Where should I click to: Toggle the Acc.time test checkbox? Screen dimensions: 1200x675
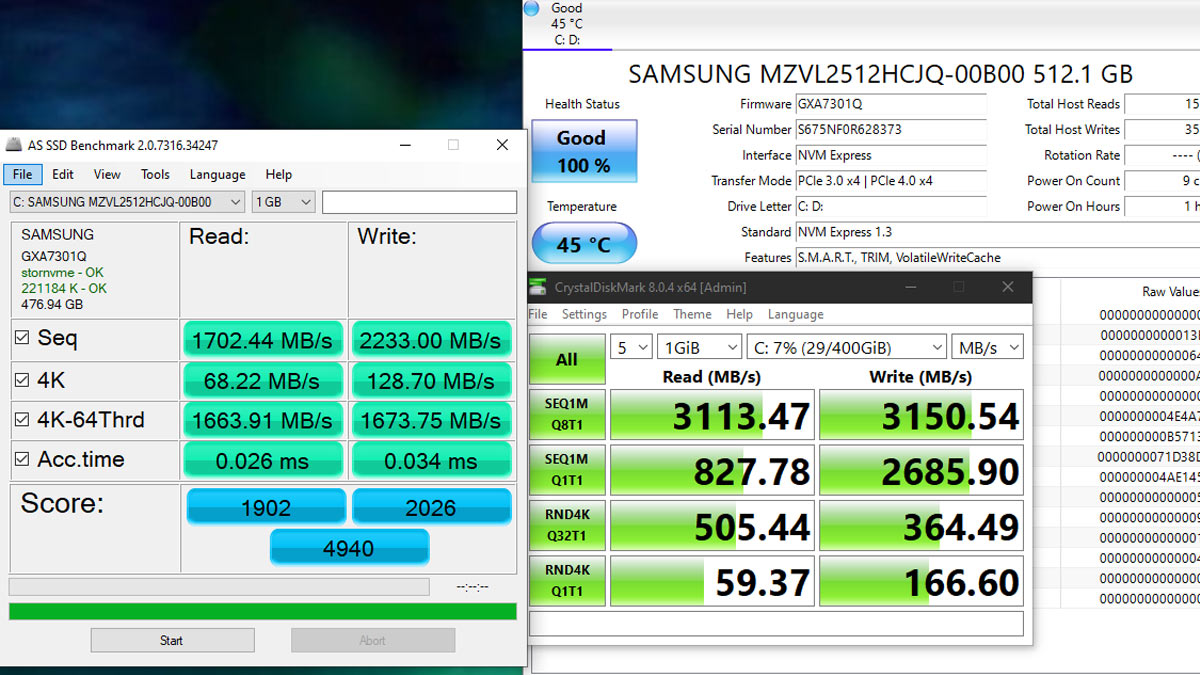(x=22, y=460)
